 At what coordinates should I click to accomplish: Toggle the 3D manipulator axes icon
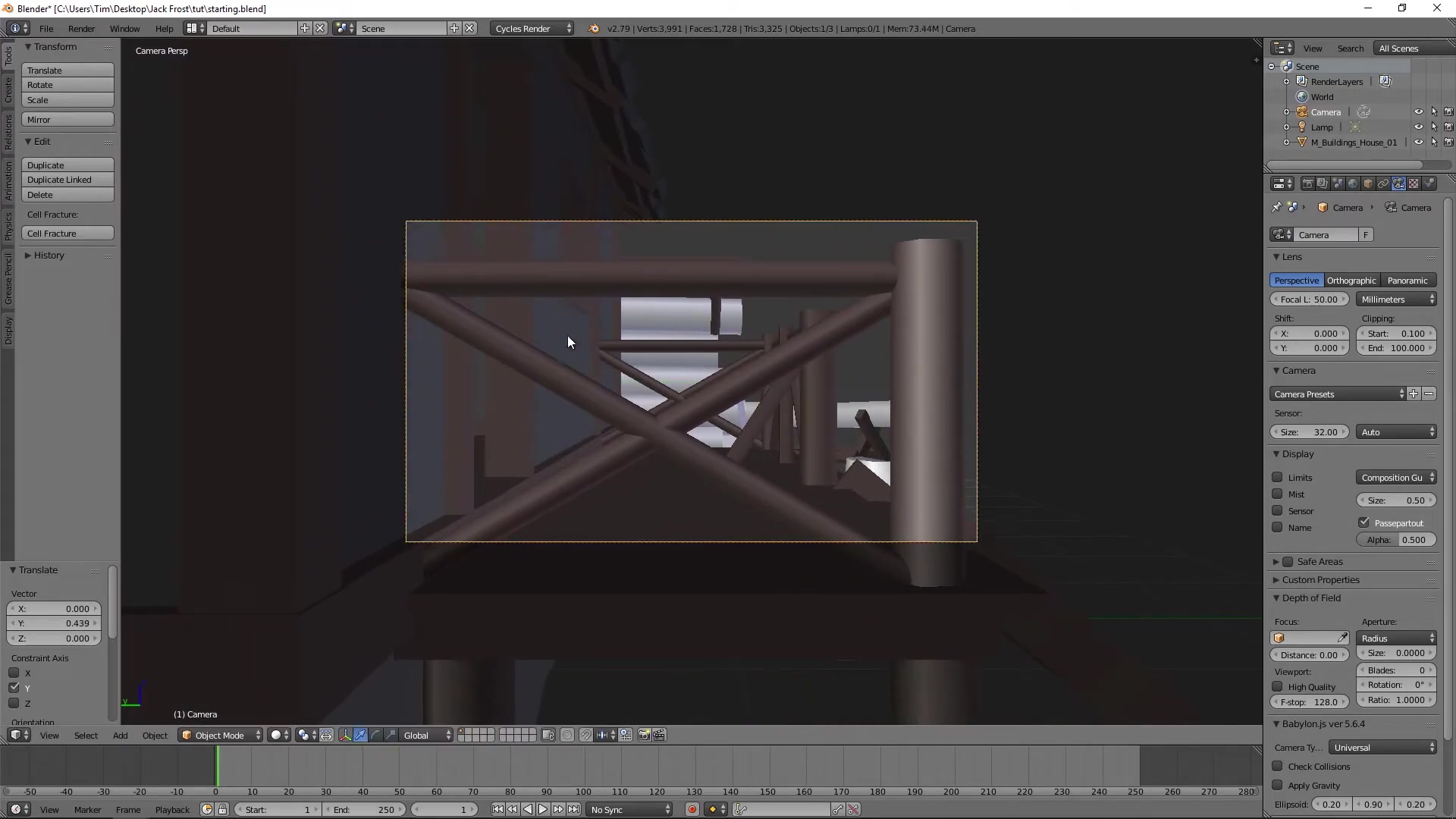[345, 735]
